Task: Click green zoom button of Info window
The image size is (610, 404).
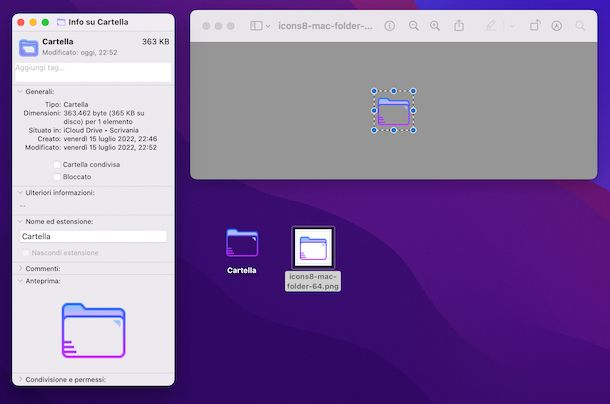Action: [x=45, y=23]
